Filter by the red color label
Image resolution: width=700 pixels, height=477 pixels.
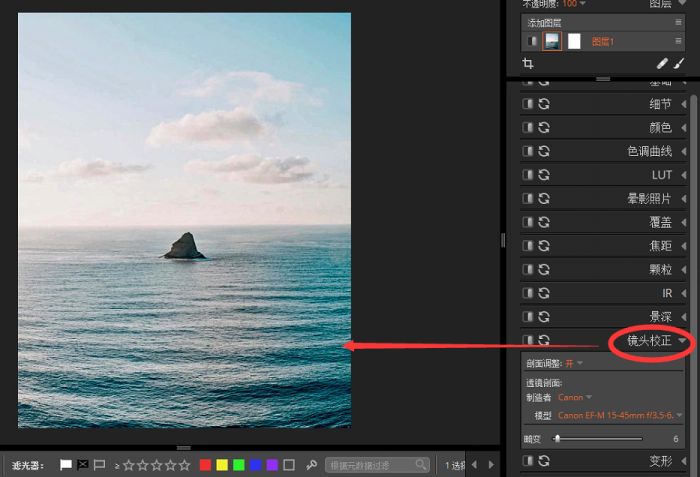[205, 465]
